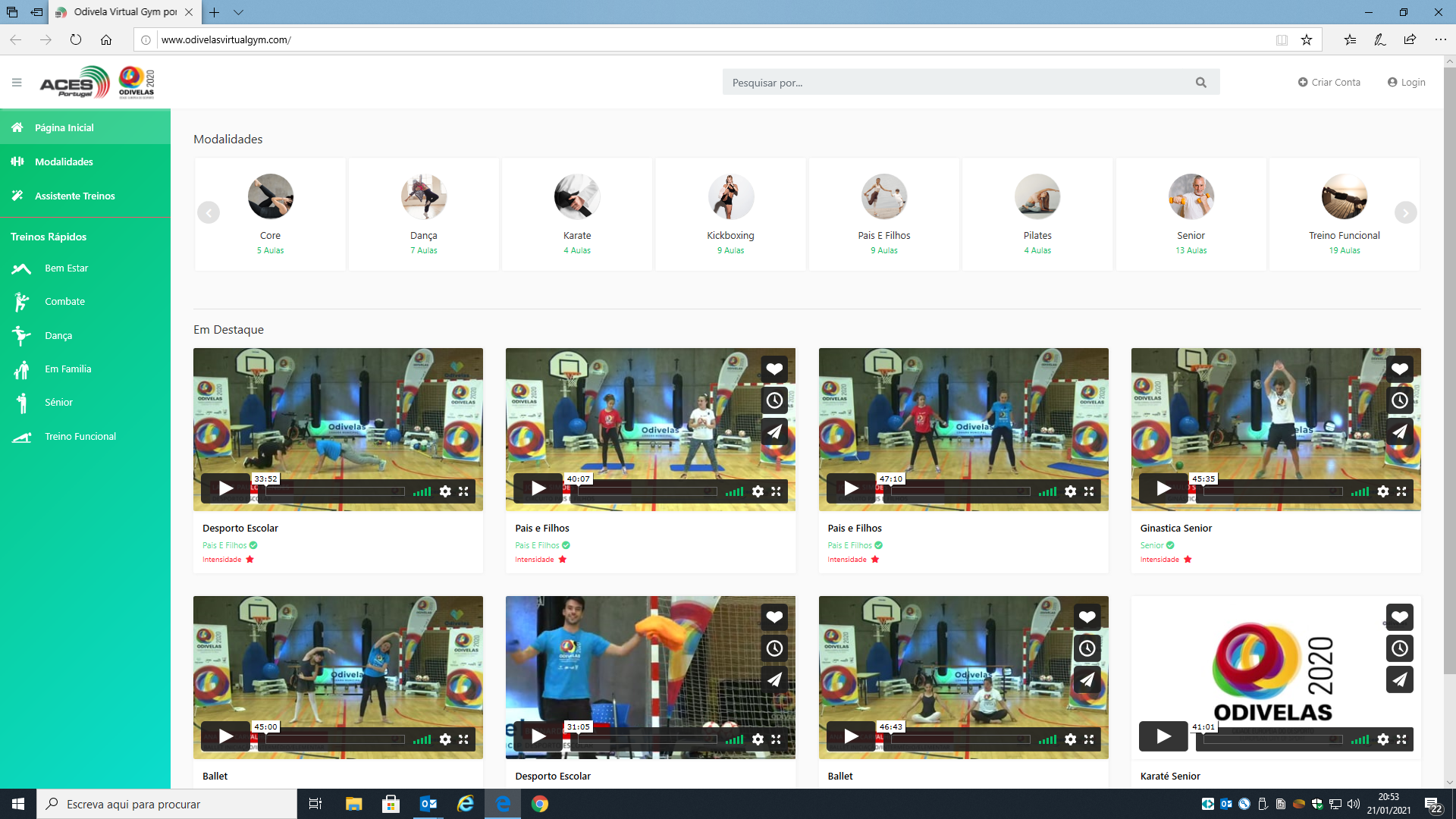Image resolution: width=1456 pixels, height=819 pixels.
Task: Open settings gear on Desporto Escolar video player
Action: point(445,491)
